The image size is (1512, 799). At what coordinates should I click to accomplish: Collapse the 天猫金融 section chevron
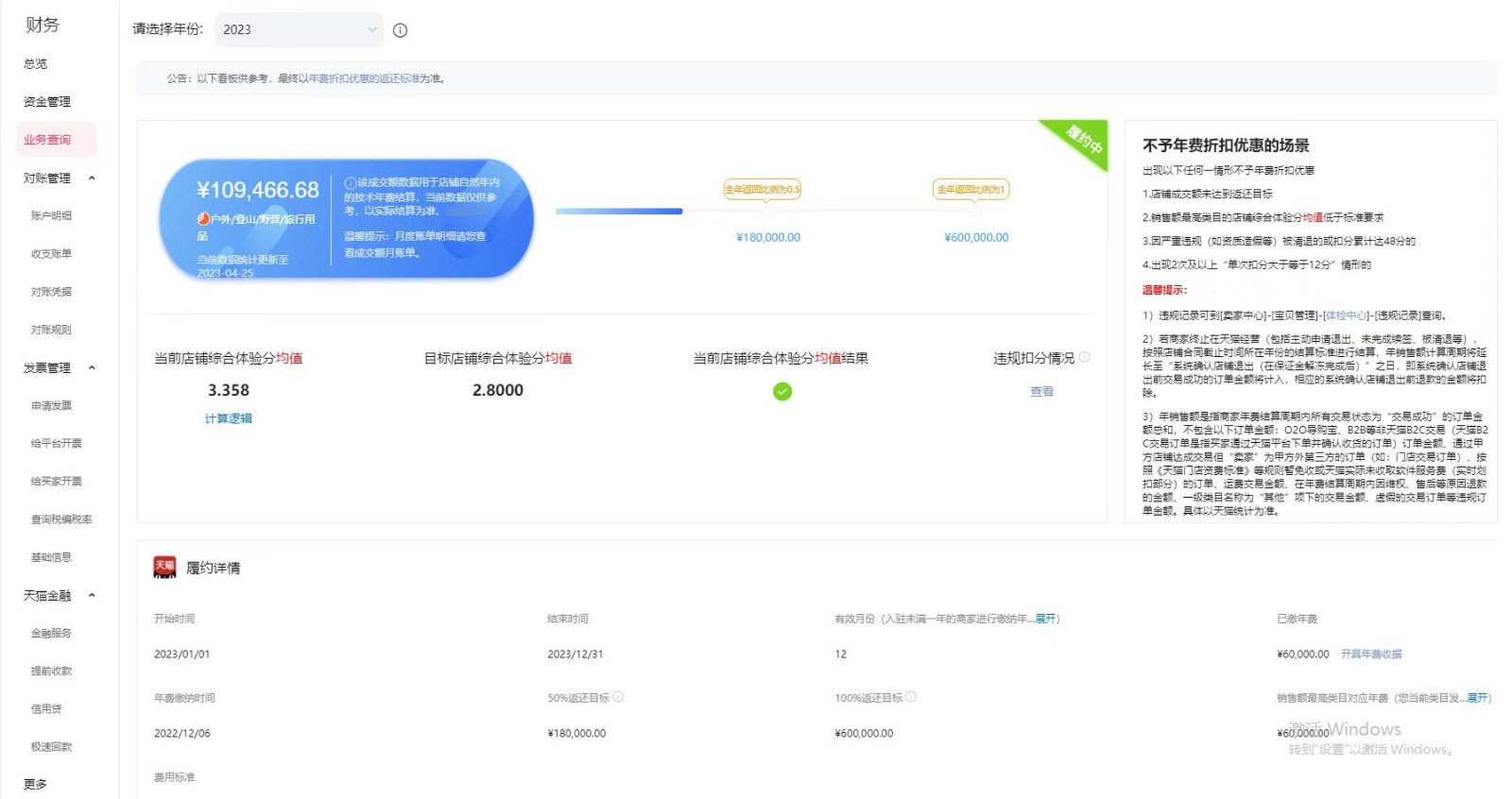[92, 595]
